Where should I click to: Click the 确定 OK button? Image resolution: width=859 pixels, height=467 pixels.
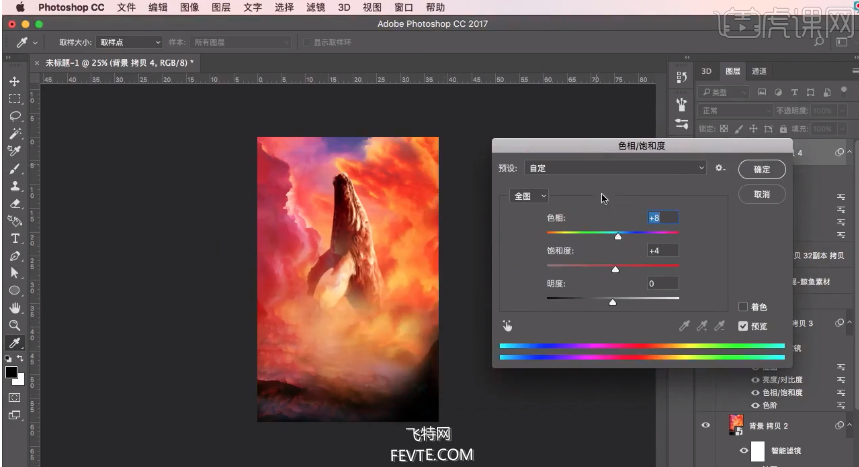[761, 169]
